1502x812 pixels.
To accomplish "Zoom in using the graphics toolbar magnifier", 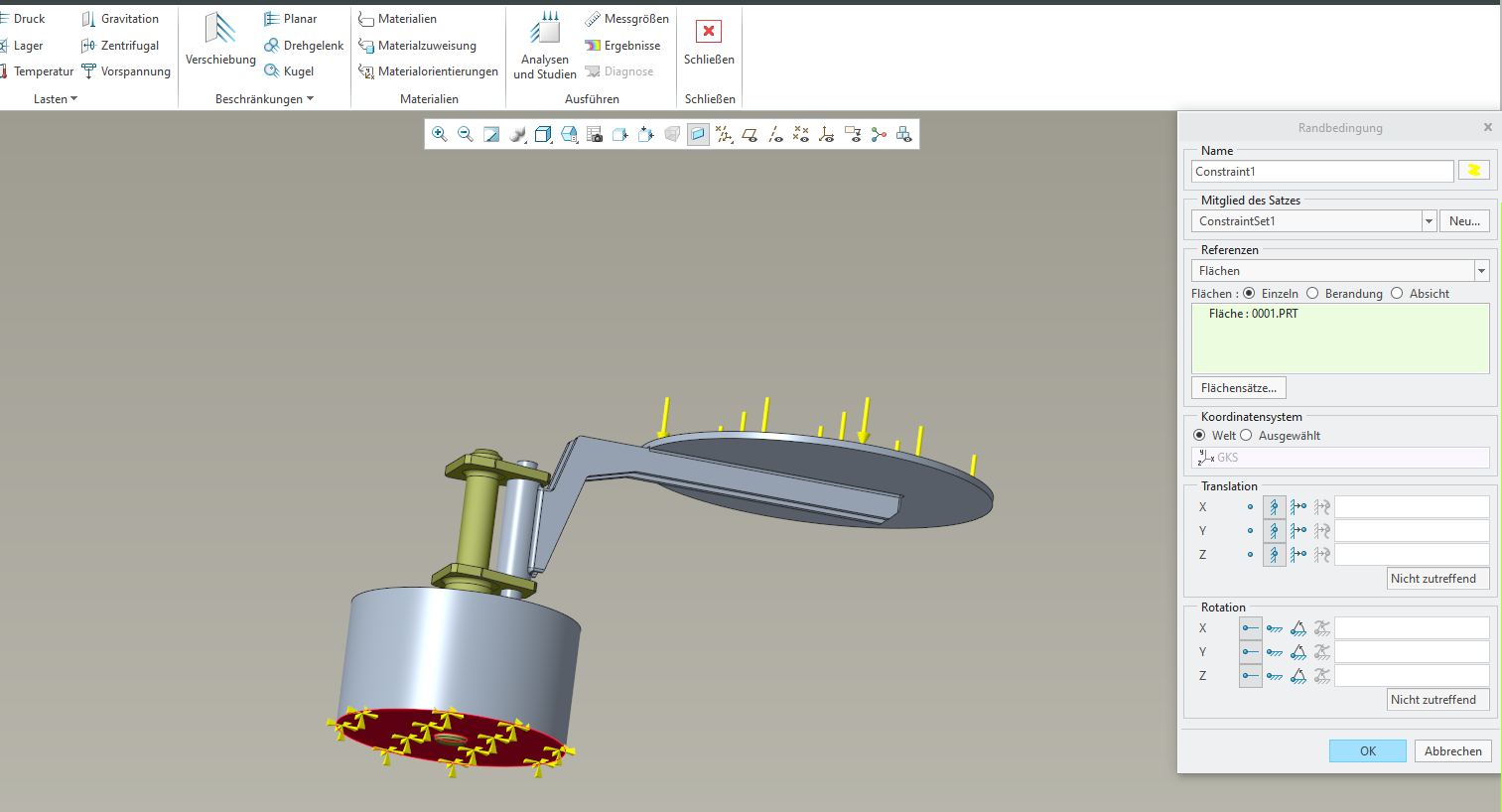I will click(440, 133).
